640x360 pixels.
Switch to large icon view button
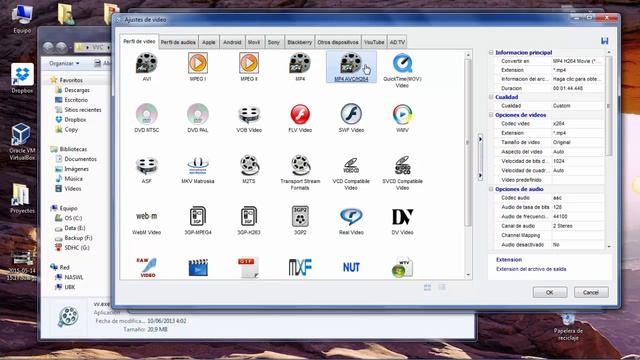pyautogui.click(x=427, y=287)
